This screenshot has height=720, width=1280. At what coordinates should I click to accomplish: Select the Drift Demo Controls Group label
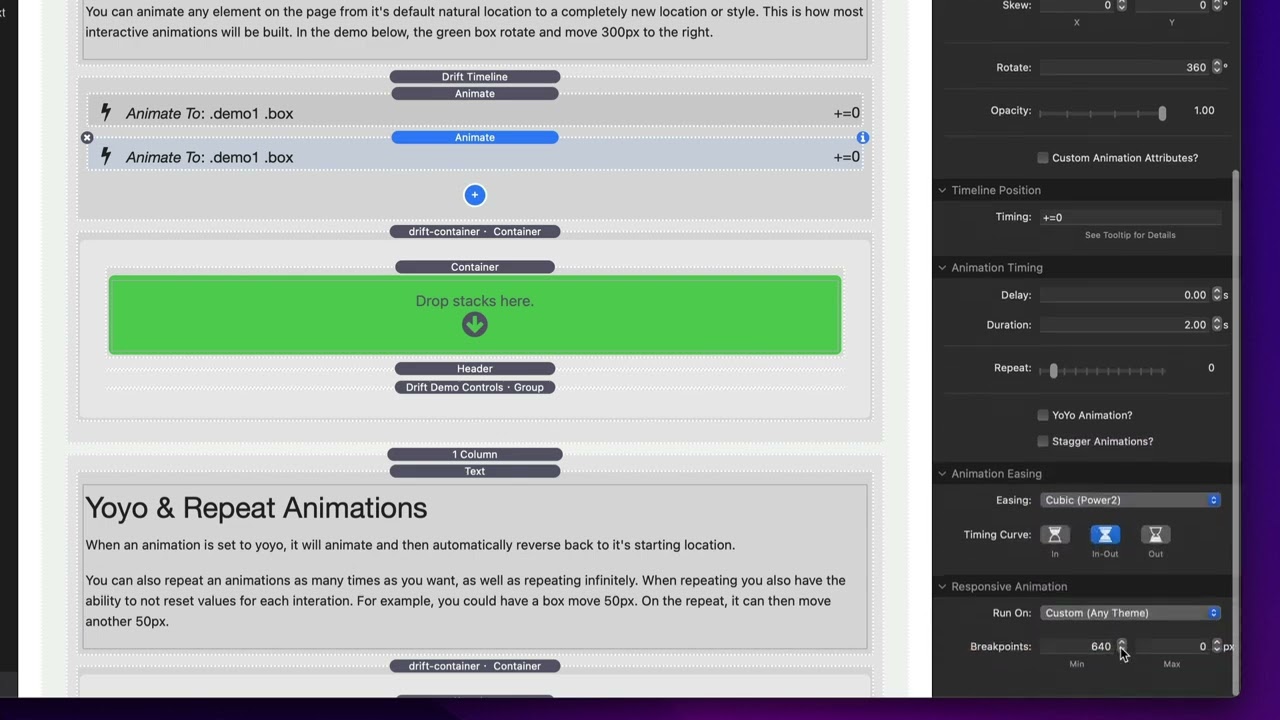click(x=475, y=387)
